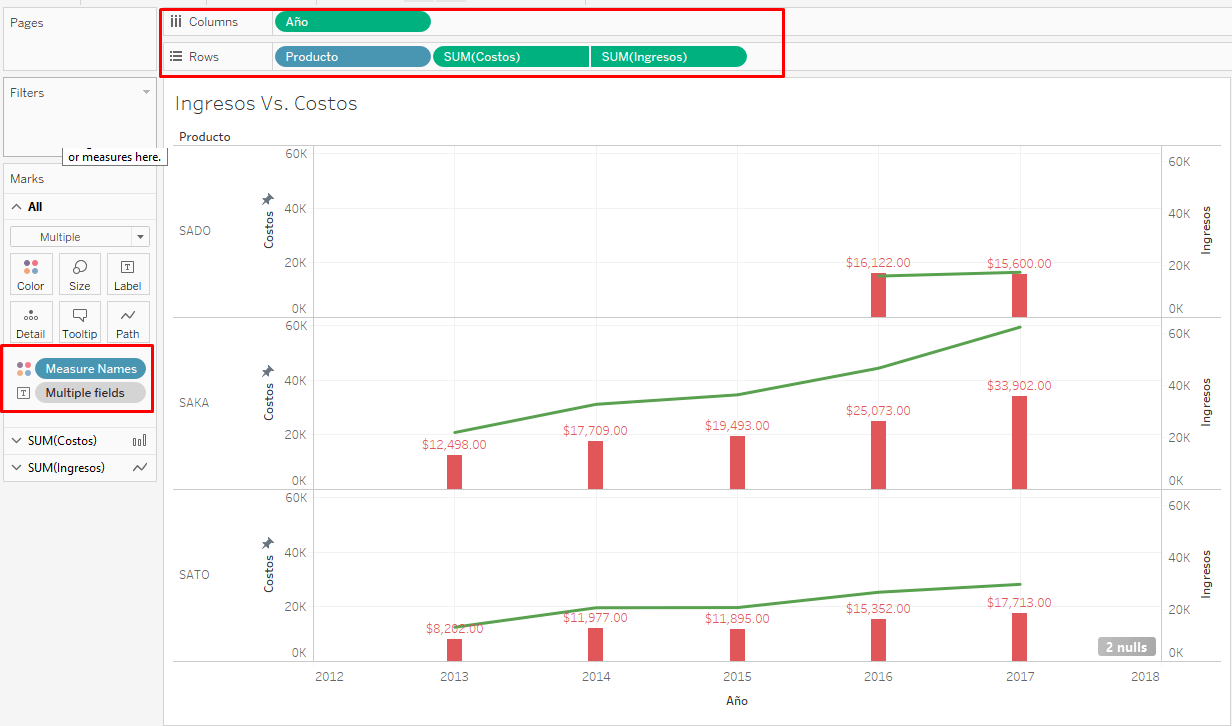Click the color icon beside Measure Names
This screenshot has width=1232, height=726.
pyautogui.click(x=24, y=369)
